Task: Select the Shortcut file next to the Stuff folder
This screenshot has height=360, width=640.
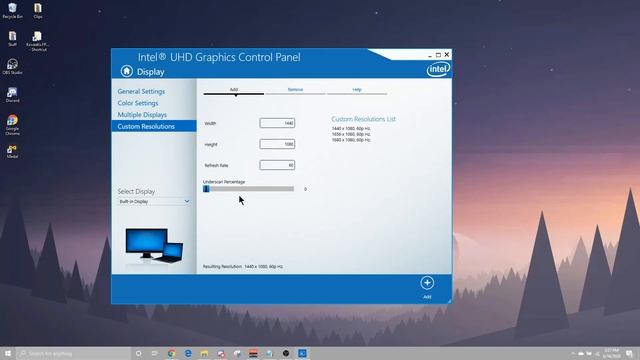Action: click(x=38, y=41)
